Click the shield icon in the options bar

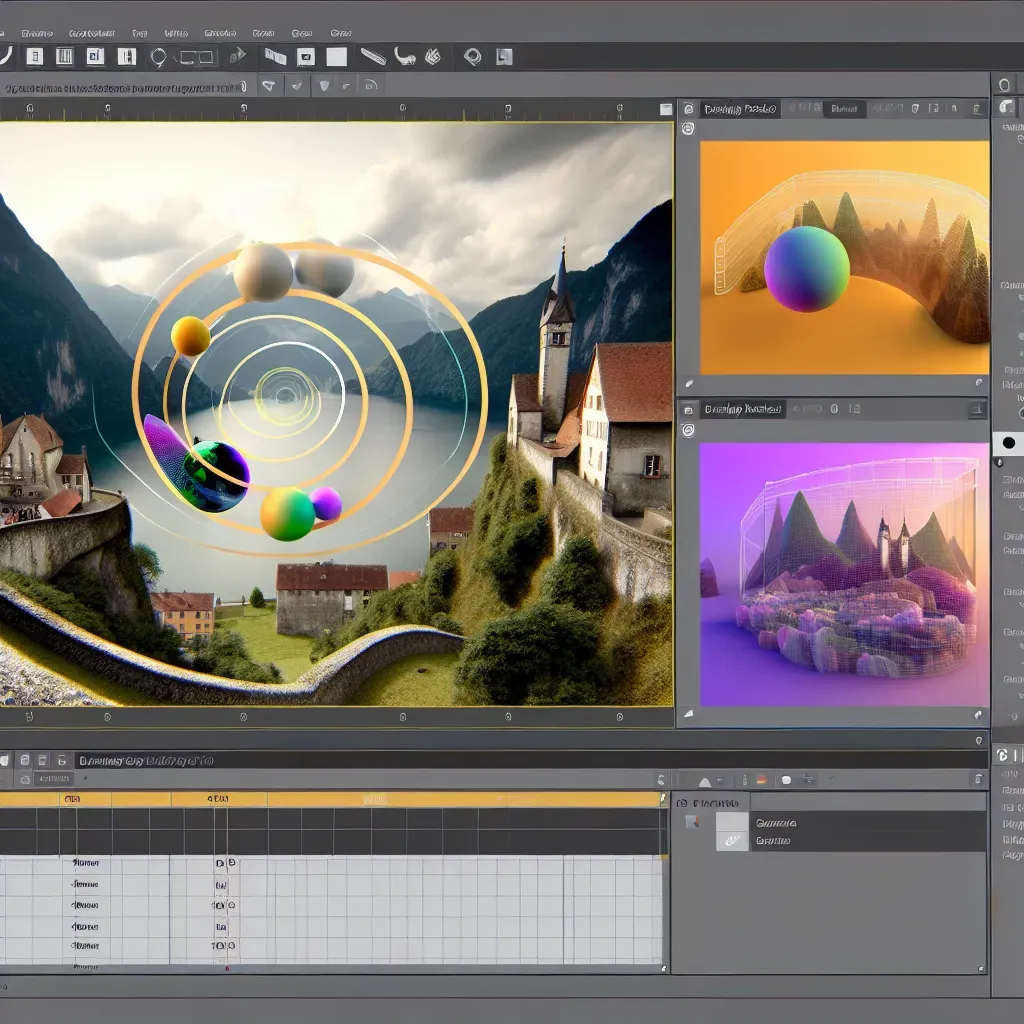click(x=324, y=86)
